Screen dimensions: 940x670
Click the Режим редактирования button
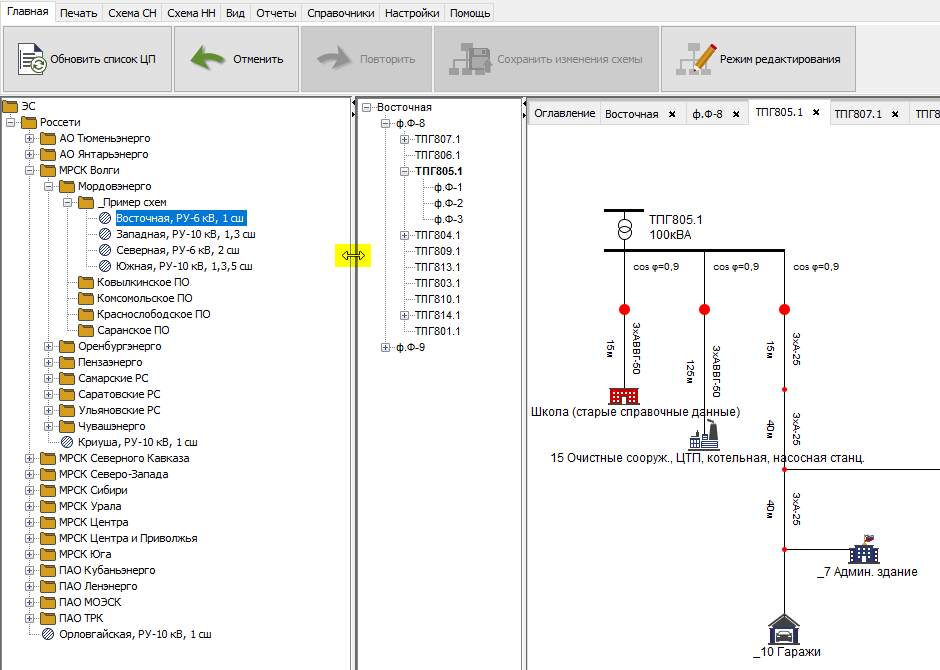point(758,59)
